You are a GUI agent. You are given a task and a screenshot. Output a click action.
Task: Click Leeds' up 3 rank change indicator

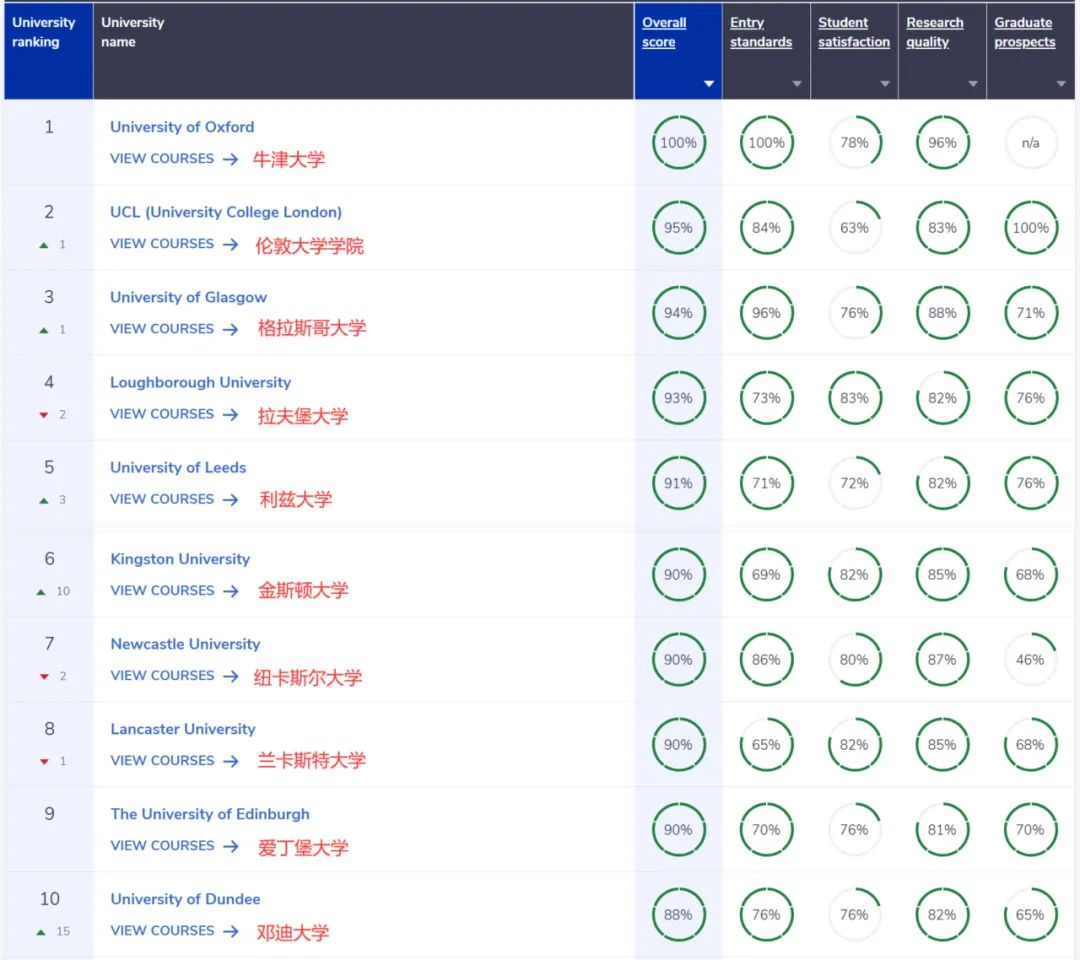(53, 500)
